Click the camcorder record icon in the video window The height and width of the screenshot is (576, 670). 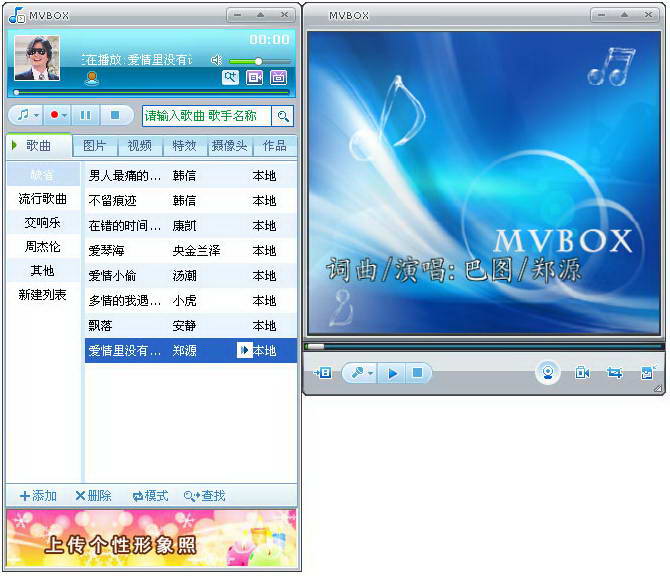click(582, 373)
